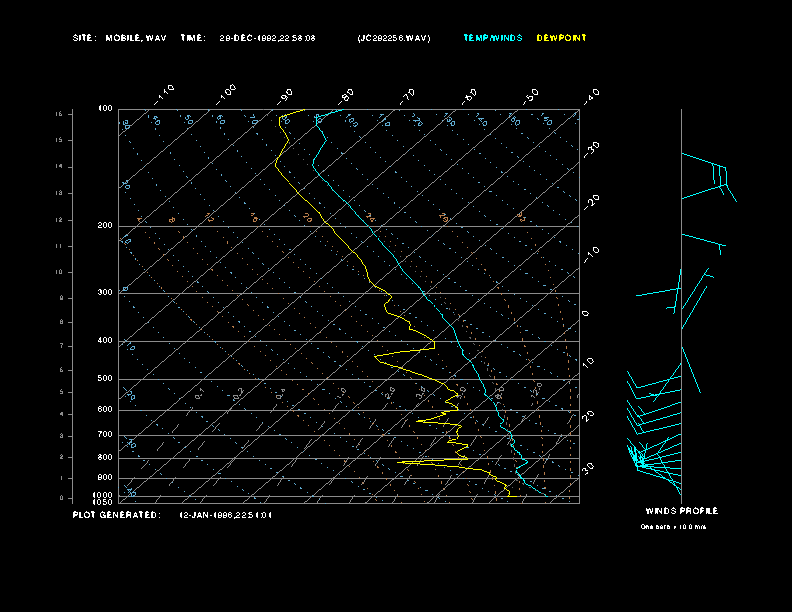Click the -110 temperature axis label
The height and width of the screenshot is (612, 792).
[x=164, y=94]
